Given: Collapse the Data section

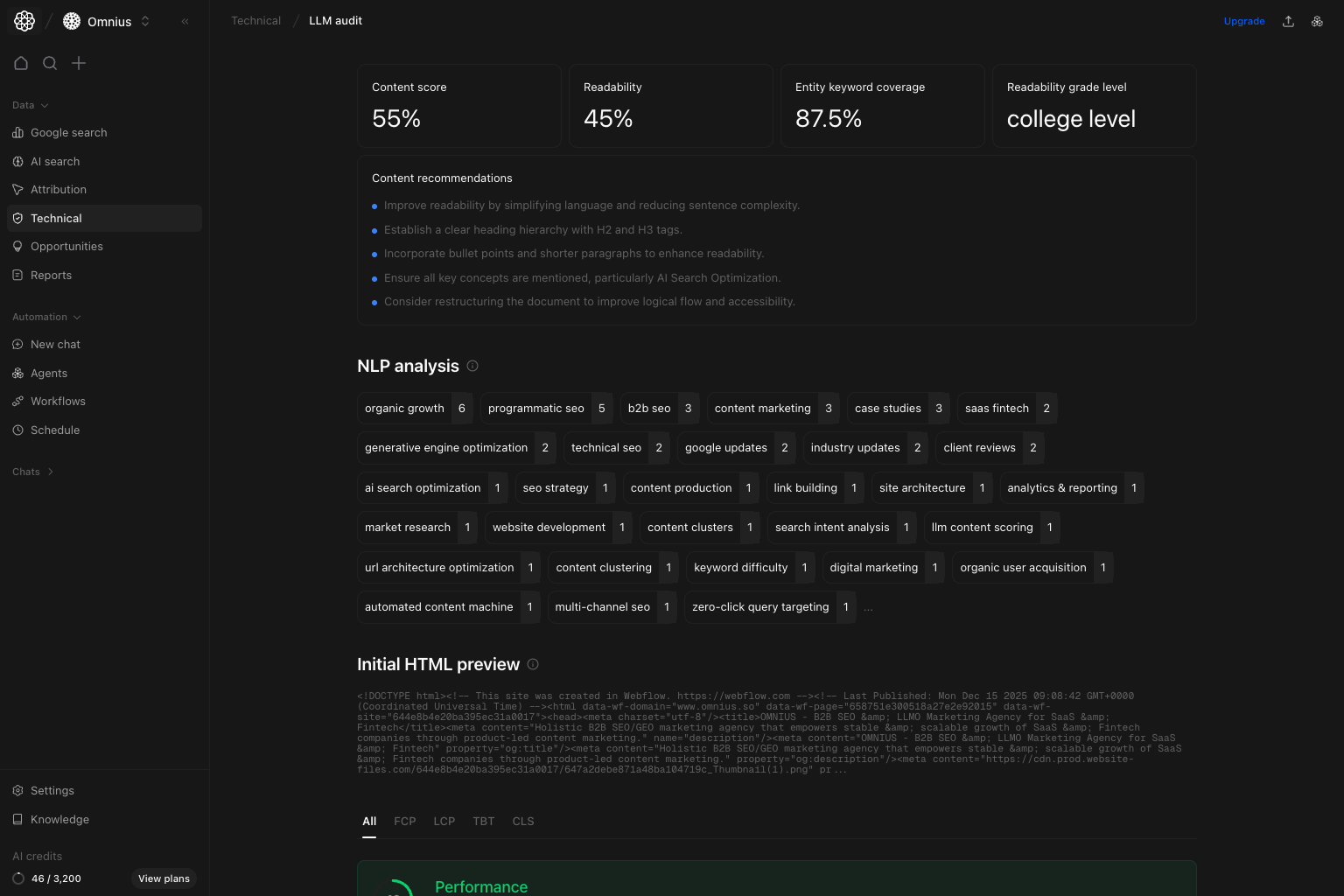Looking at the screenshot, I should [x=30, y=105].
